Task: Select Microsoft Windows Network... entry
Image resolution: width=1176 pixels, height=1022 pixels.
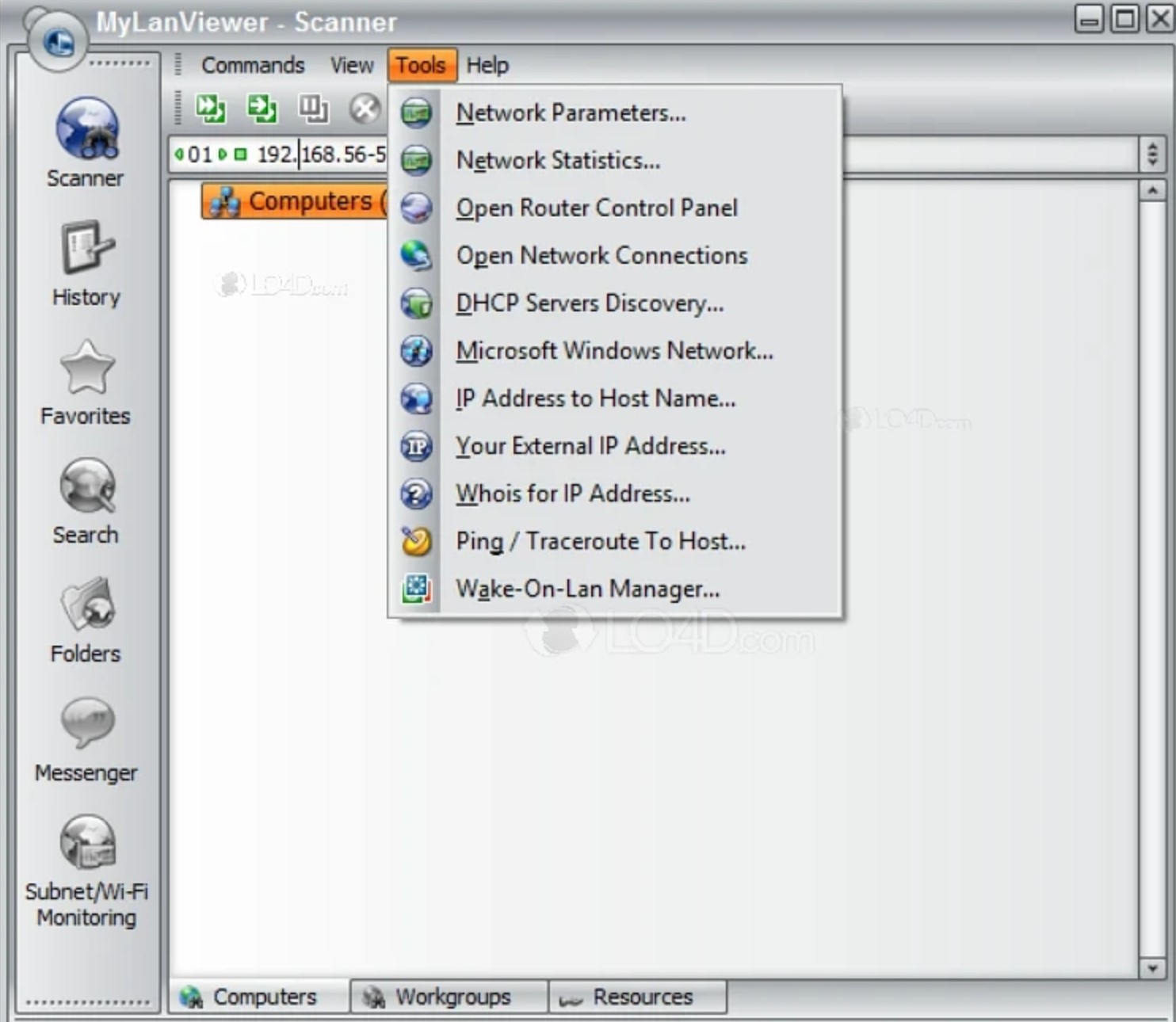Action: point(614,351)
